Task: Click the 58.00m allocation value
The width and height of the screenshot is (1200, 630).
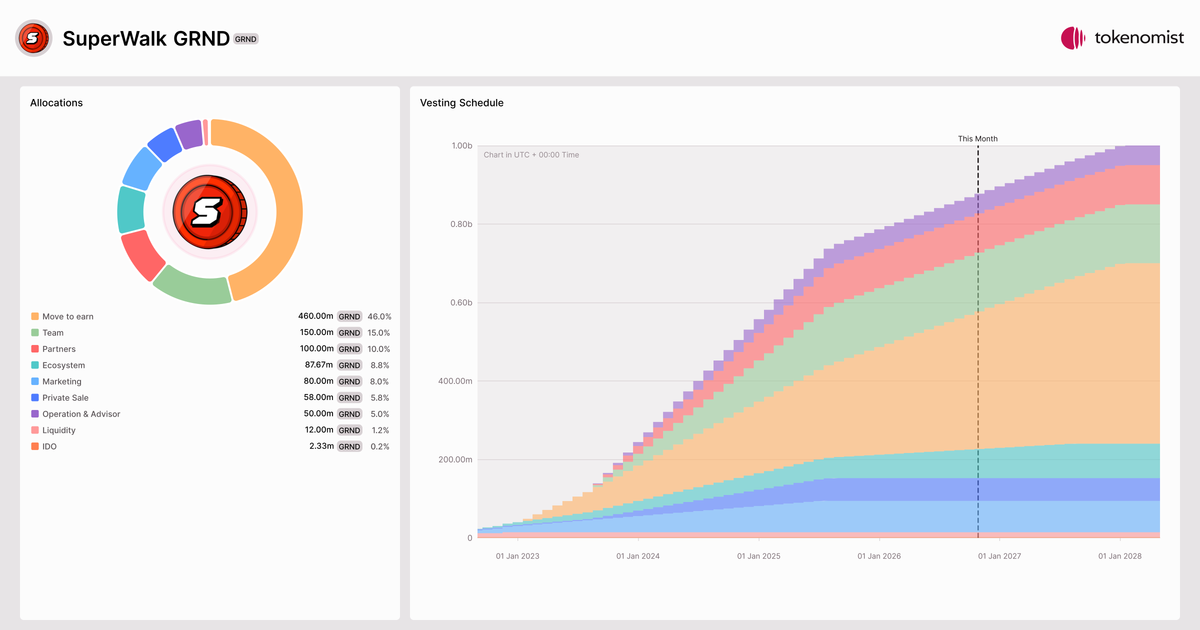Action: click(318, 397)
